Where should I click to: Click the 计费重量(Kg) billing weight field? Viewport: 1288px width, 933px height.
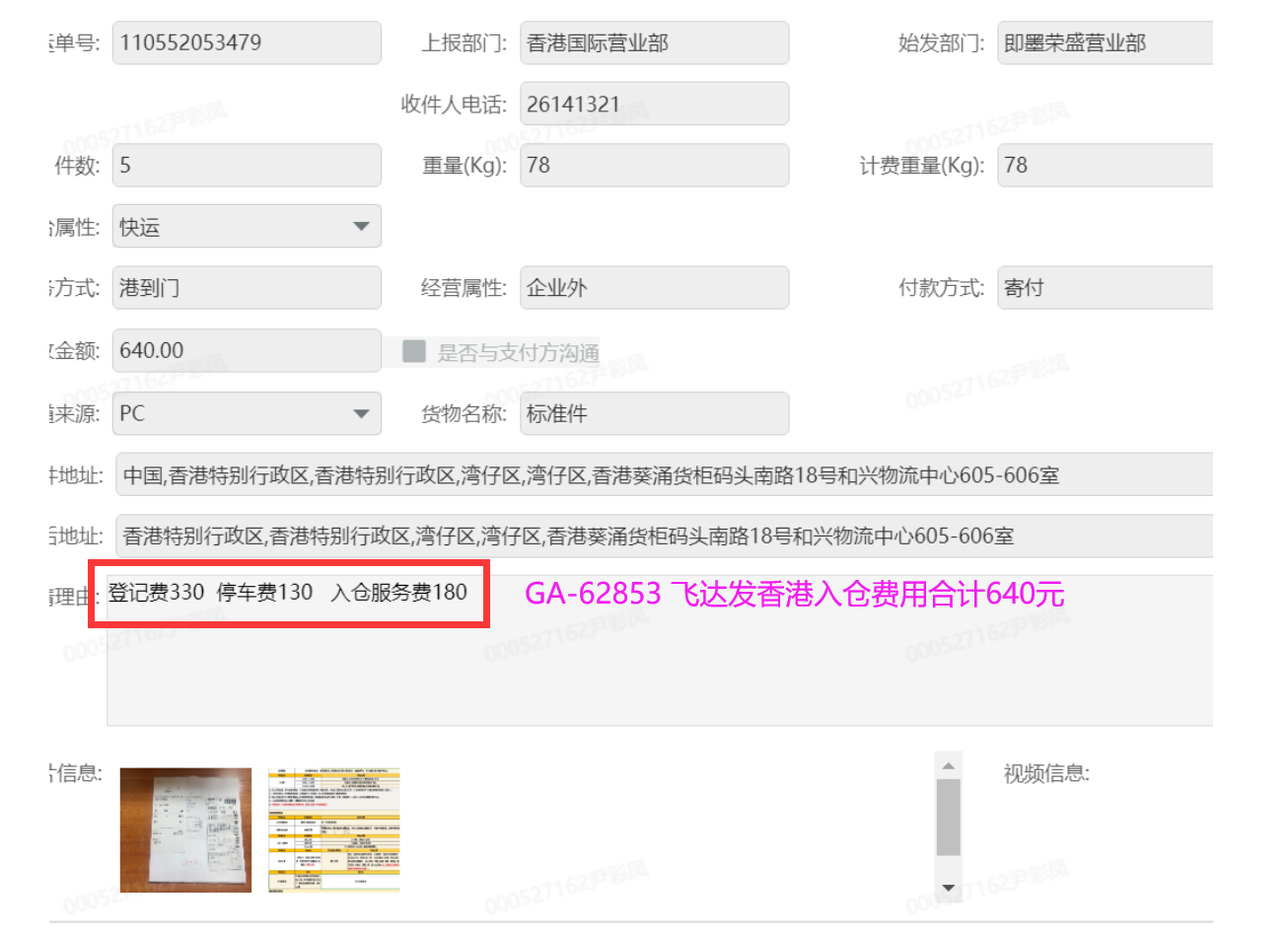click(1105, 166)
